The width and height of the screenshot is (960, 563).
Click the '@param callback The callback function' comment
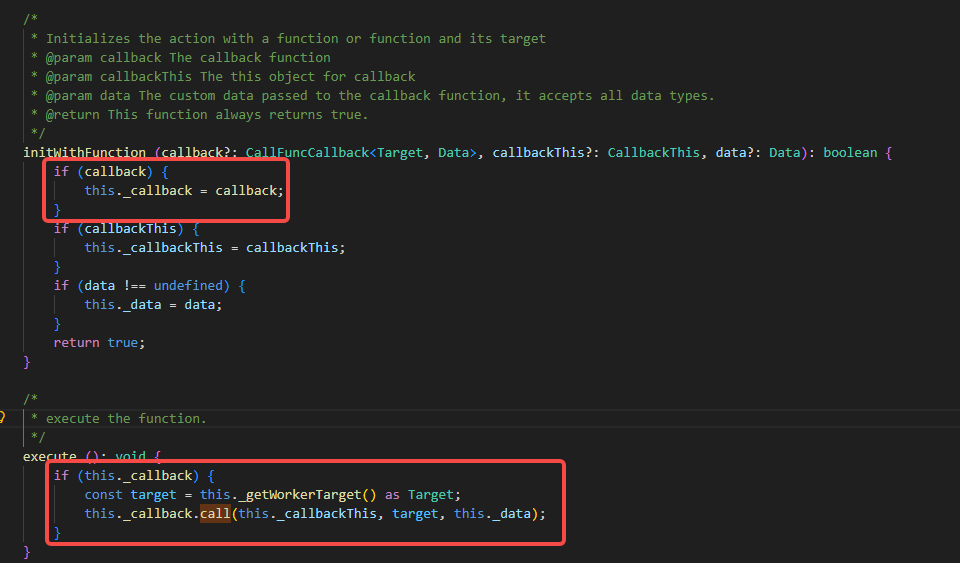(181, 58)
